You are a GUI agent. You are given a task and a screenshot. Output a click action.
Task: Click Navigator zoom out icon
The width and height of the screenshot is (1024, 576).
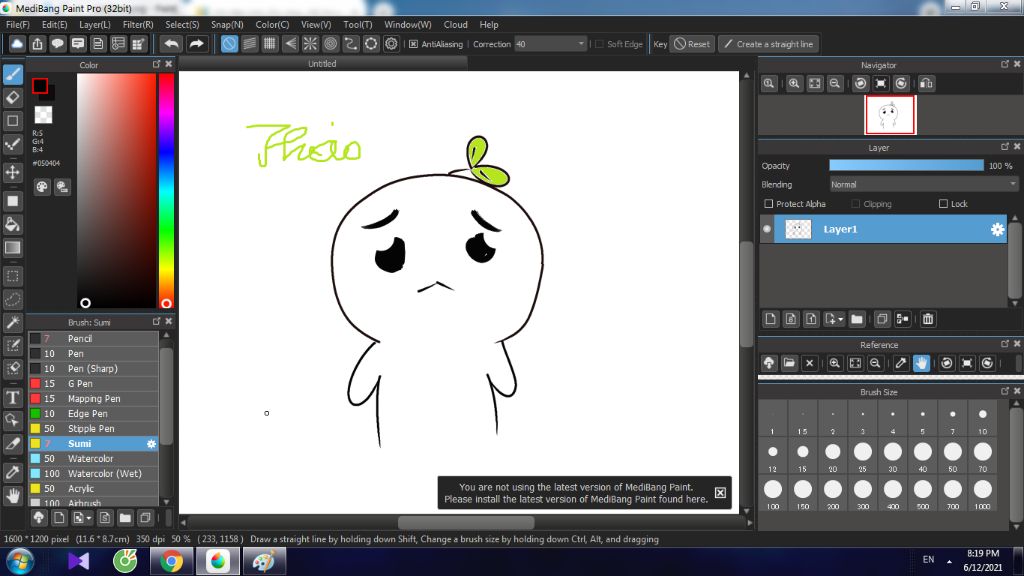click(x=835, y=84)
